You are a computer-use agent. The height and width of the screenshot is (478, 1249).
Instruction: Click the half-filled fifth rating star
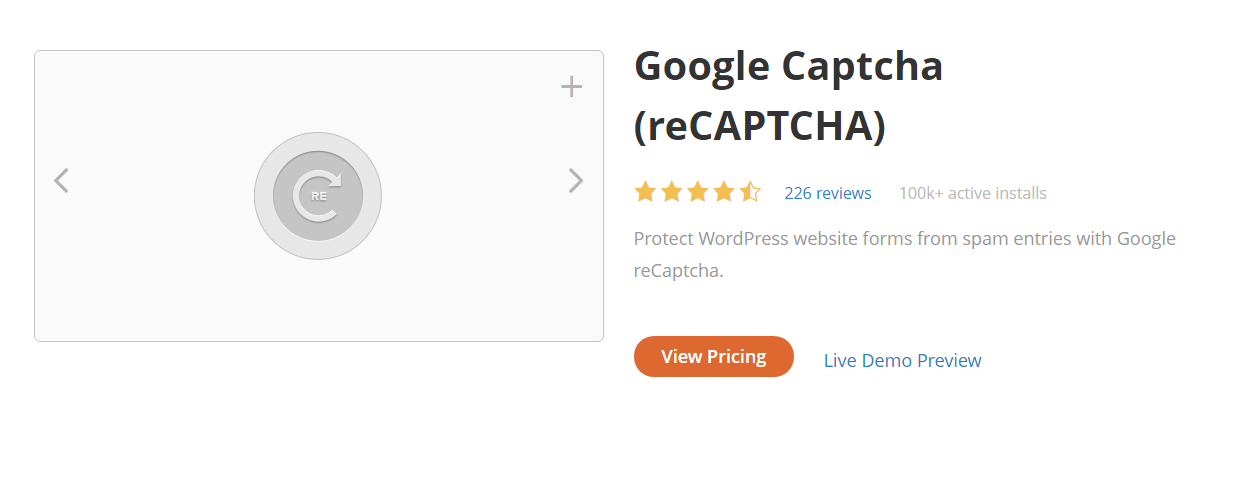coord(750,192)
